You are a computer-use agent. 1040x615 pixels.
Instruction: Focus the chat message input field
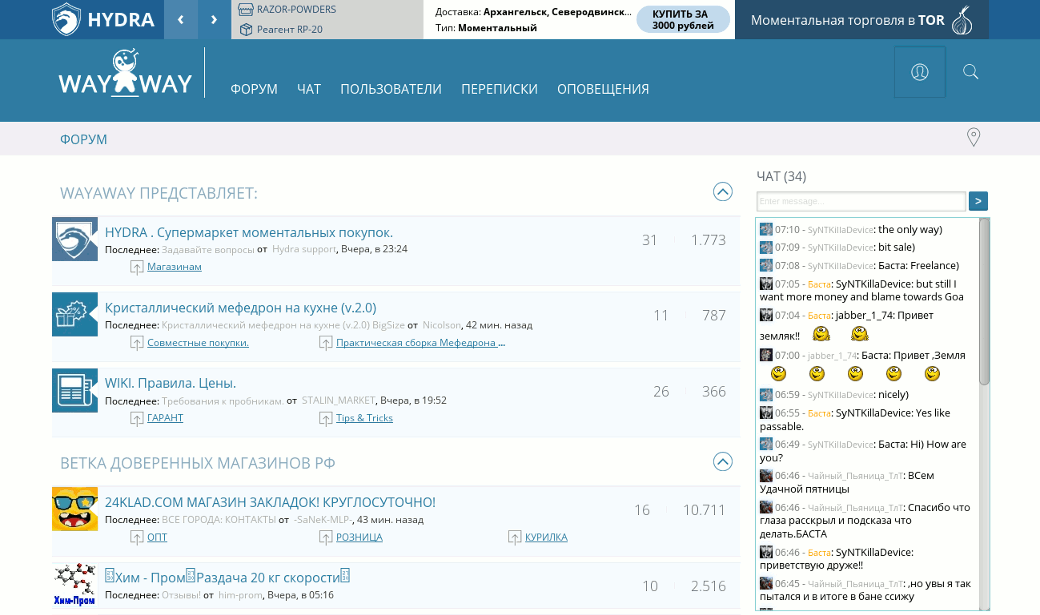861,201
